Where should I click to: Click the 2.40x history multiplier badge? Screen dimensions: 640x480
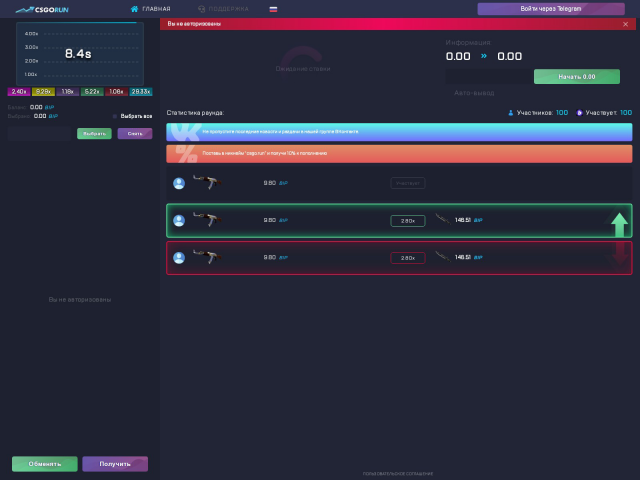click(19, 91)
